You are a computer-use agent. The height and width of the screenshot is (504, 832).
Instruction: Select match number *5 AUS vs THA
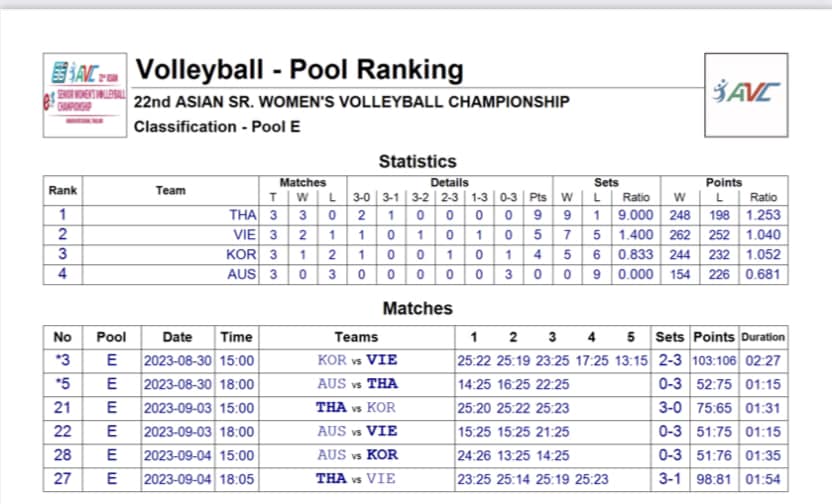[x=415, y=384]
